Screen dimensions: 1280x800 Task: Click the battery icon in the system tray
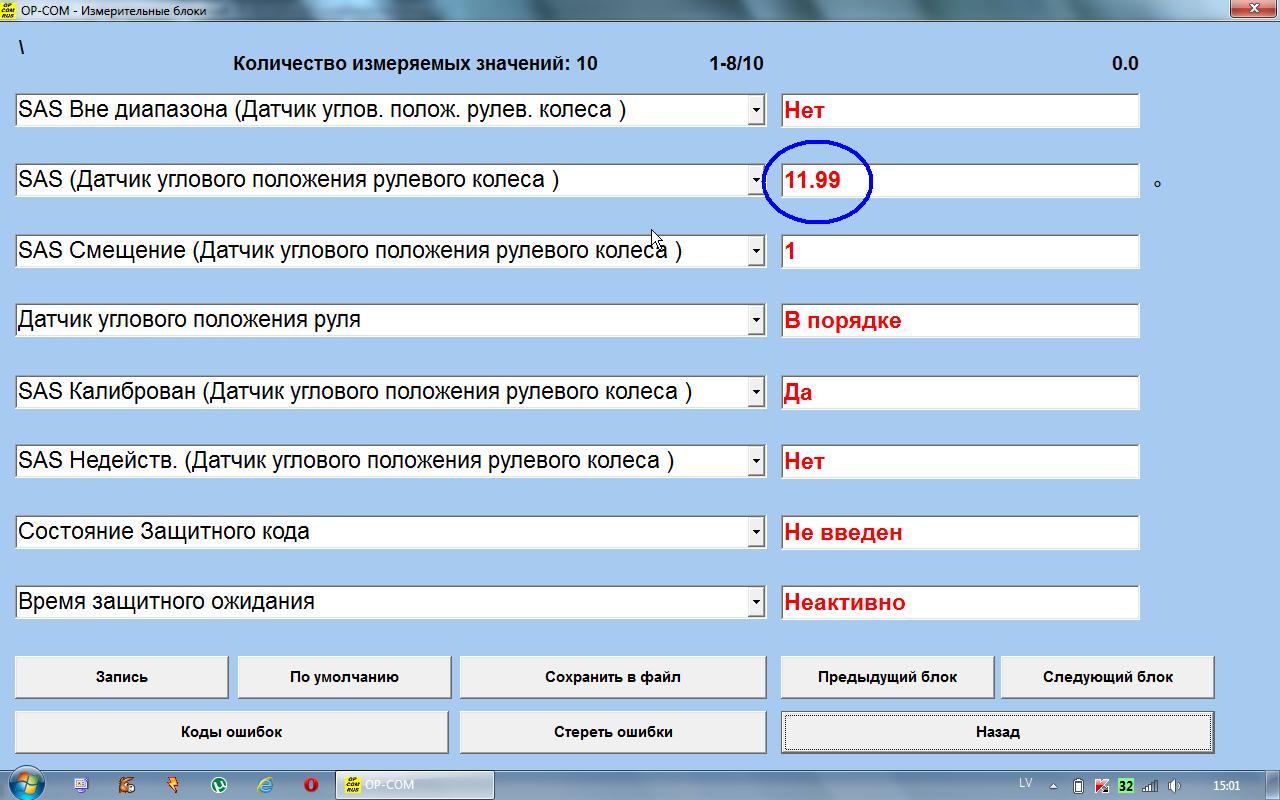(x=1078, y=786)
